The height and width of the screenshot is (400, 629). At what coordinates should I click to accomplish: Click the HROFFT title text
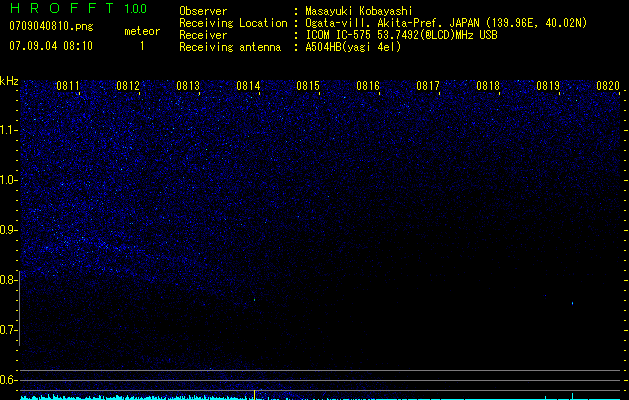coord(62,8)
